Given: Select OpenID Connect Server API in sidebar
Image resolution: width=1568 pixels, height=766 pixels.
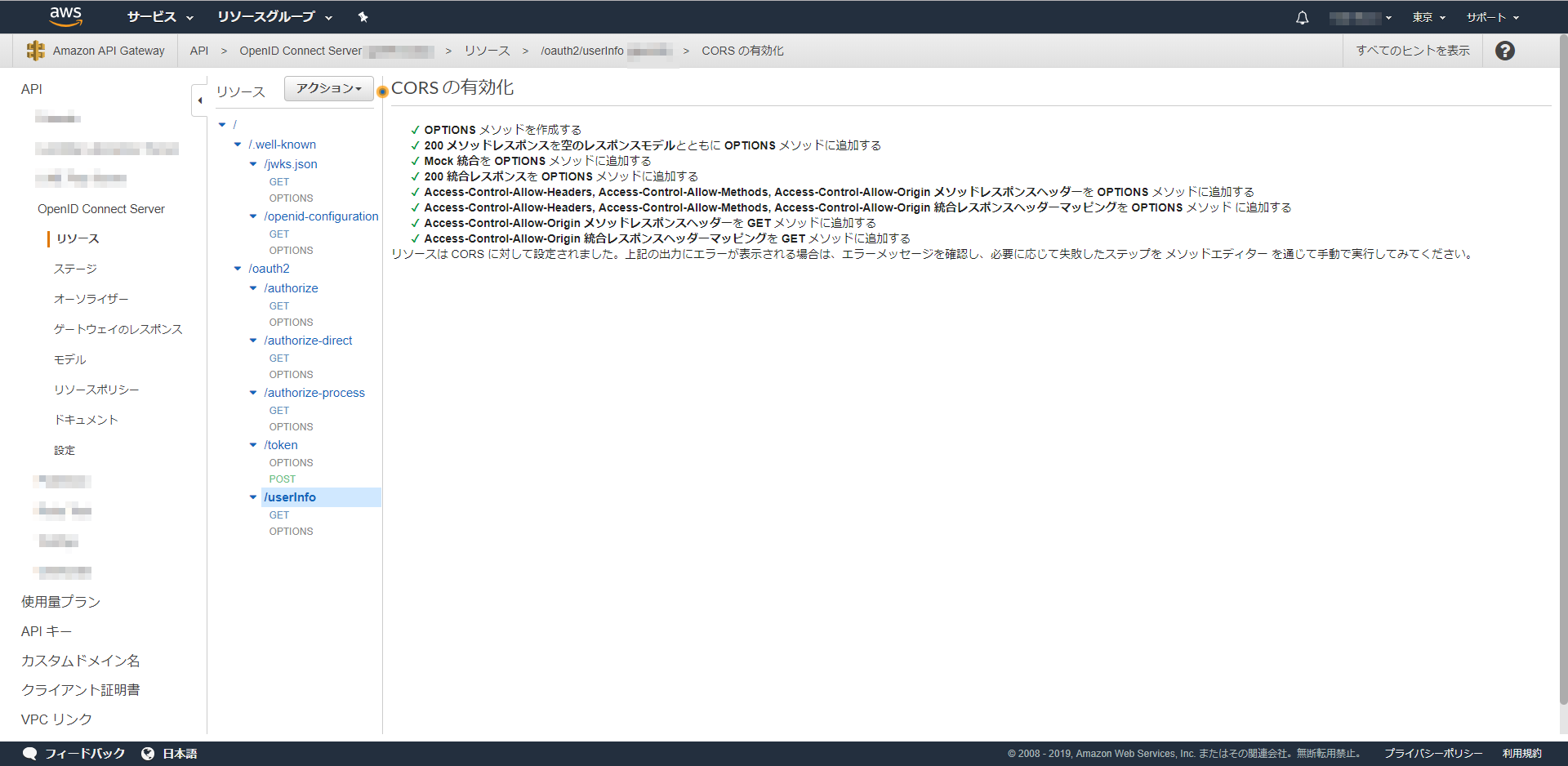Looking at the screenshot, I should 101,209.
